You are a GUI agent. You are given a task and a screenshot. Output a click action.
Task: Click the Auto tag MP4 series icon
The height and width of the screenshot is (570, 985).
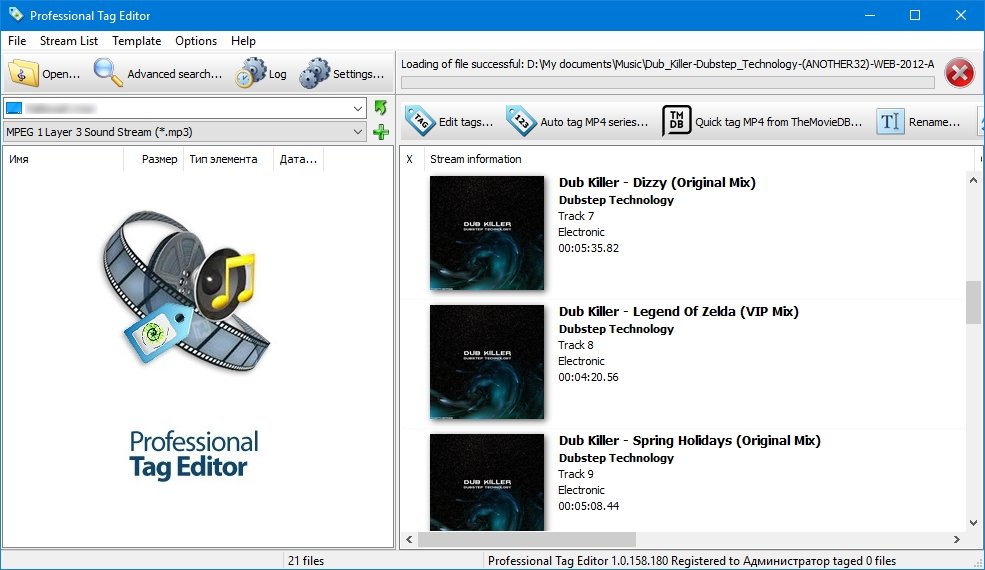[521, 121]
